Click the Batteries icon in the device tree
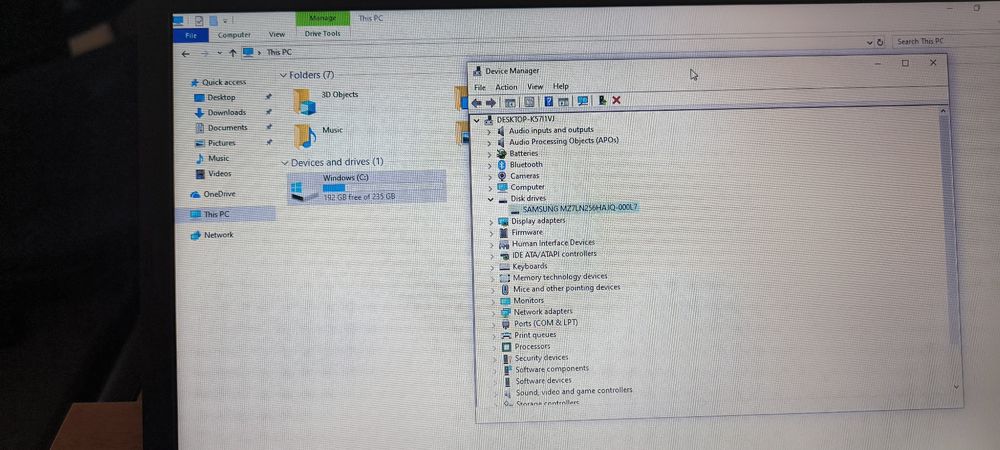1000x450 pixels. click(501, 154)
